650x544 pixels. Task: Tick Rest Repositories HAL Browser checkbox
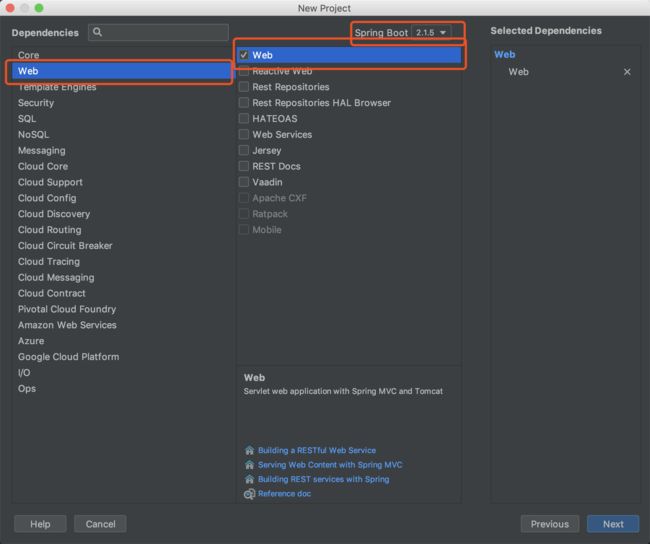(x=244, y=102)
